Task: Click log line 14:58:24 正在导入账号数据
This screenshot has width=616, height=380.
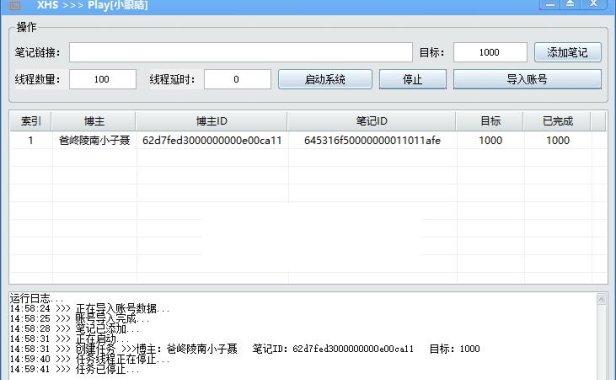Action: pyautogui.click(x=90, y=308)
